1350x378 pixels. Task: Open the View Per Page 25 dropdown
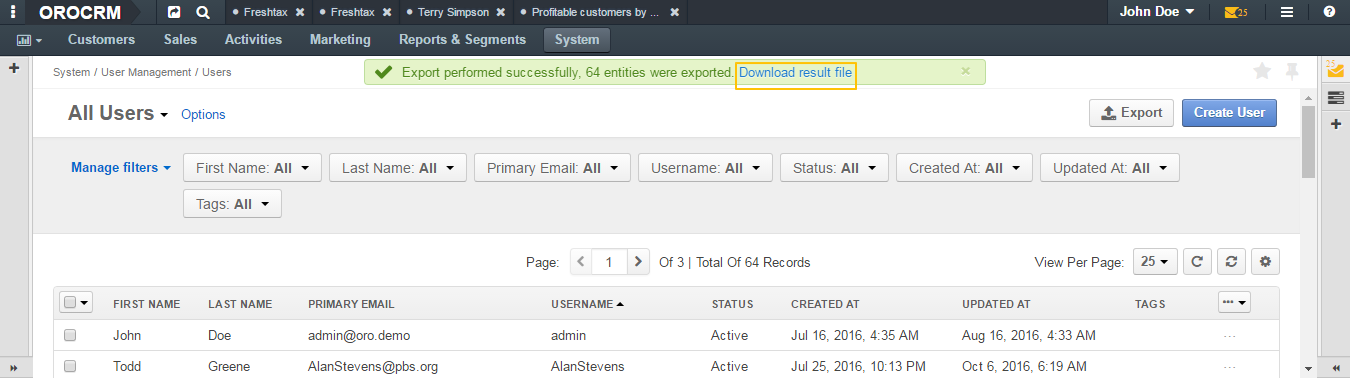pos(1155,262)
